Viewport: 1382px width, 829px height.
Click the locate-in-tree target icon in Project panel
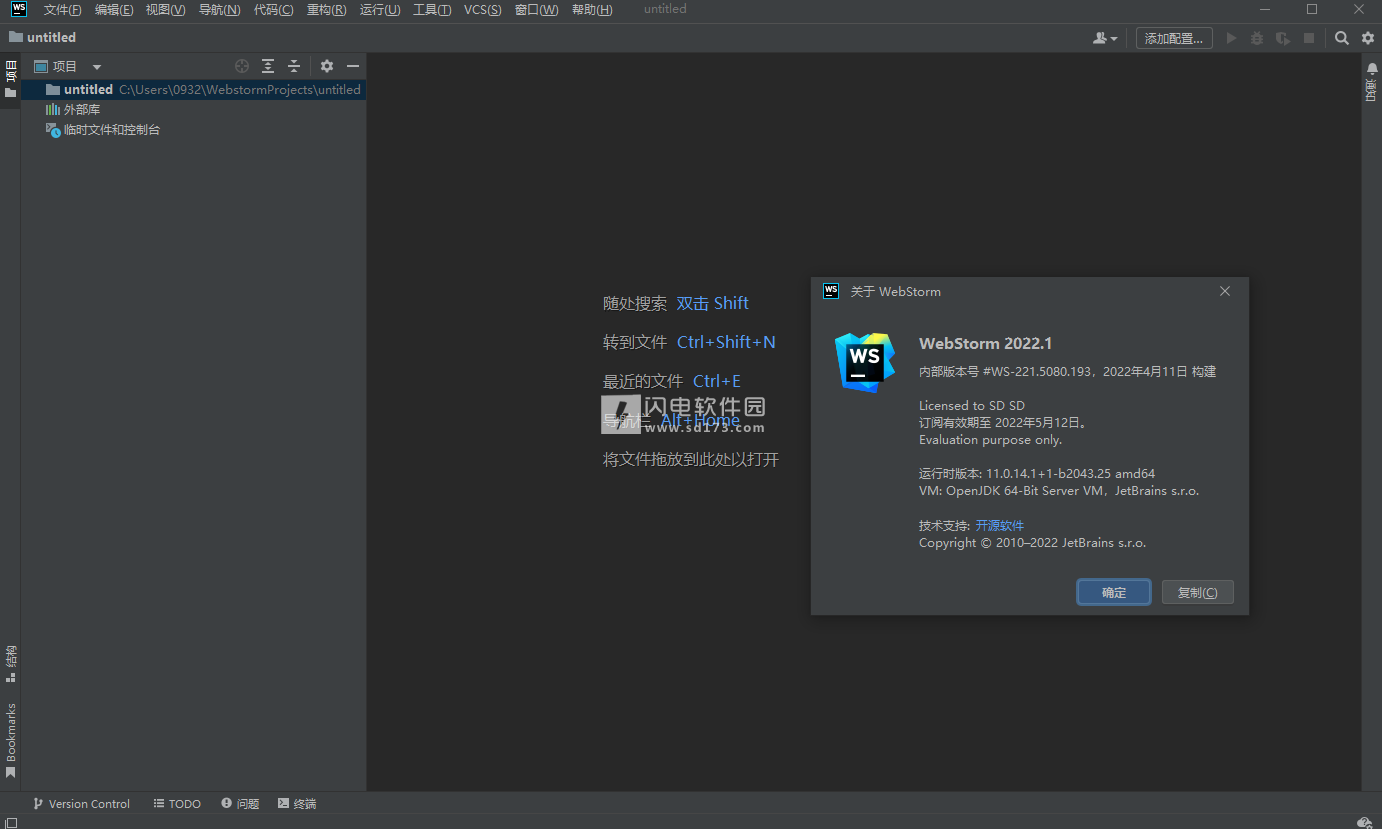(242, 66)
